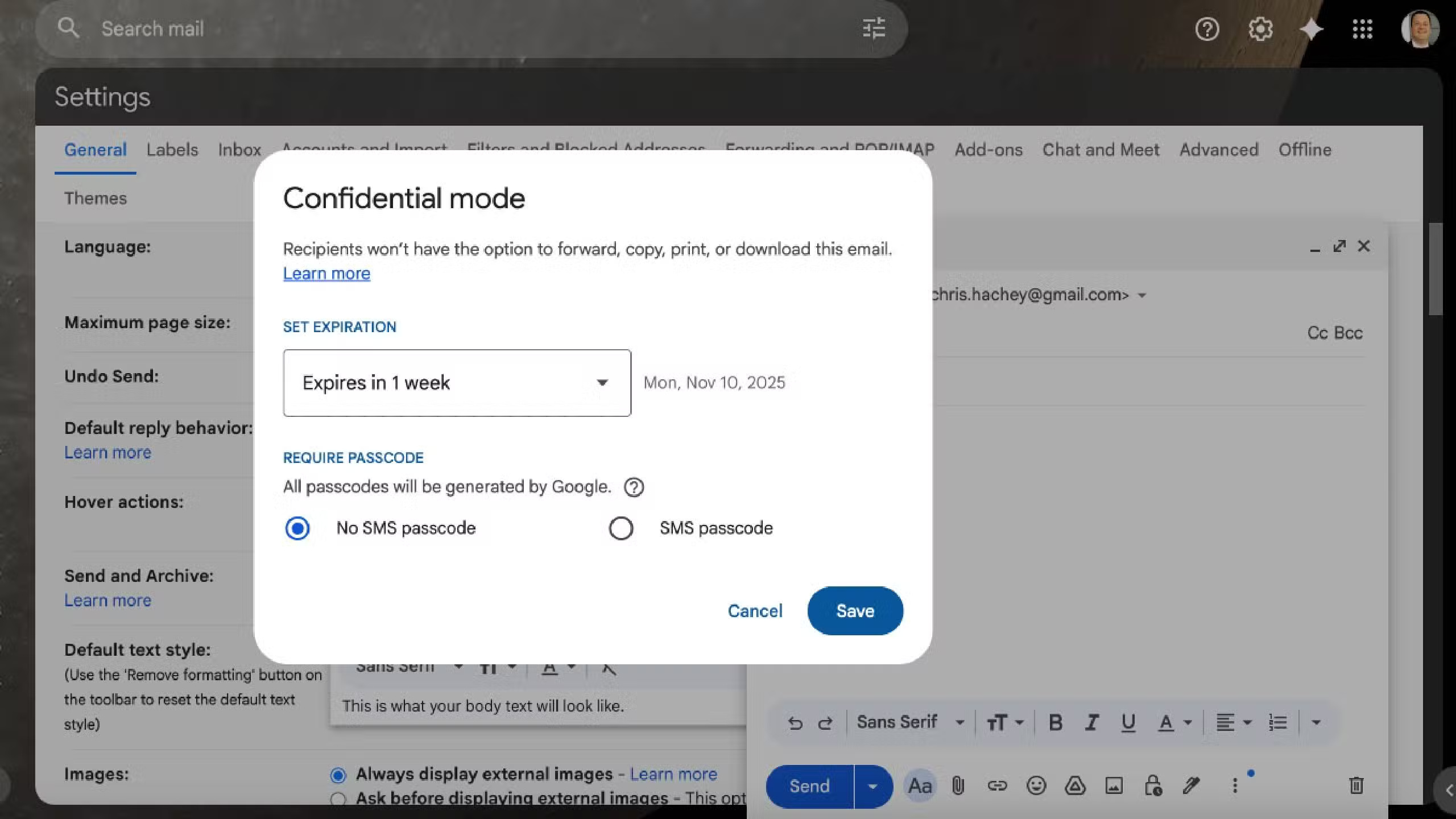Image resolution: width=1456 pixels, height=819 pixels.
Task: Select the SMS passcode radio button
Action: (x=621, y=528)
